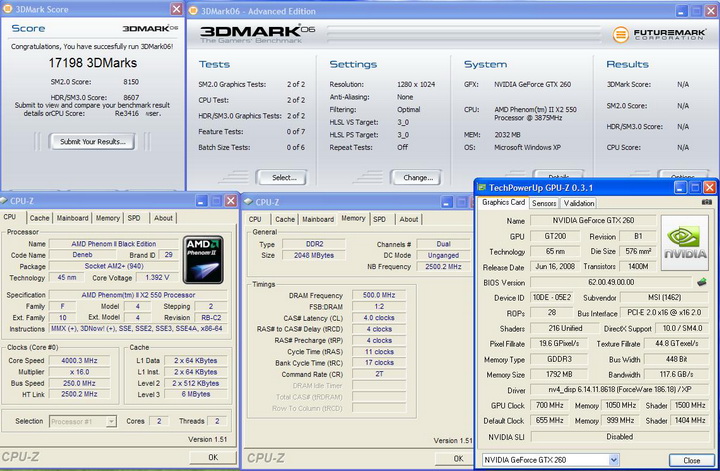Screen dimensions: 720x471
Task: Click the Code Name value Deneb
Action: 83,255
